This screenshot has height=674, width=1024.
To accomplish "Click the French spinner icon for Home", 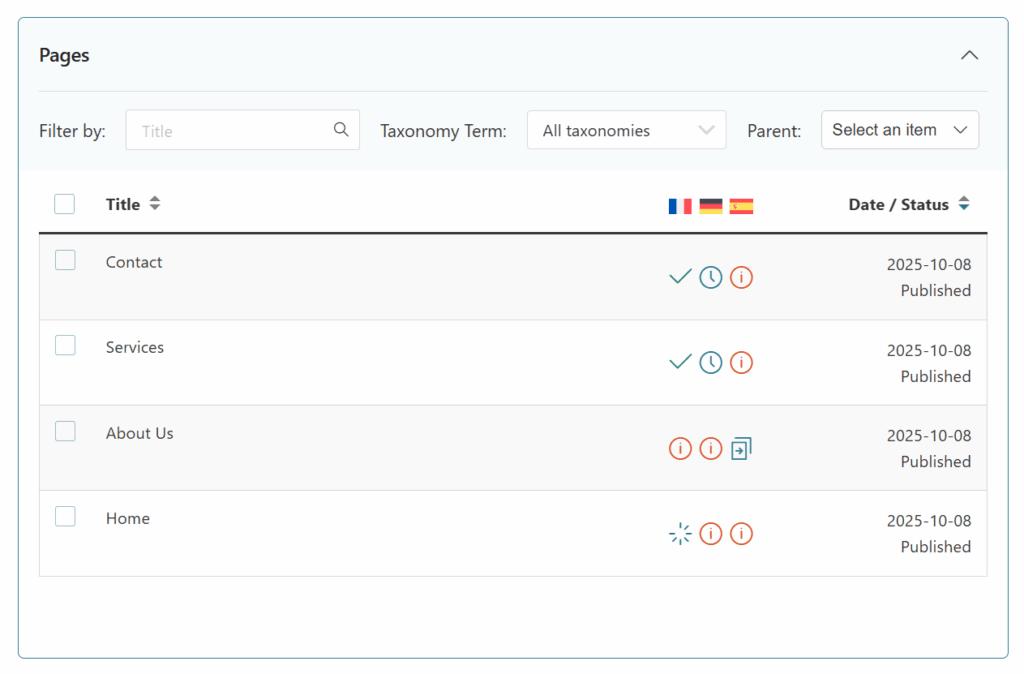I will click(x=680, y=534).
